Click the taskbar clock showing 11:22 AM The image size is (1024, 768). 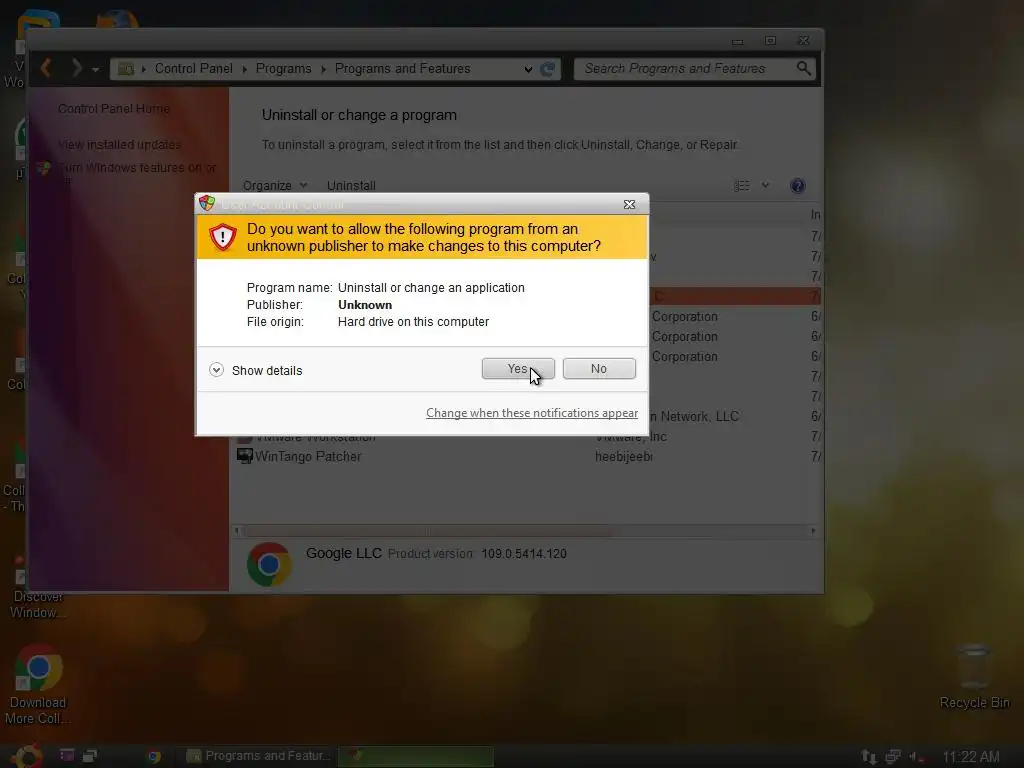970,756
